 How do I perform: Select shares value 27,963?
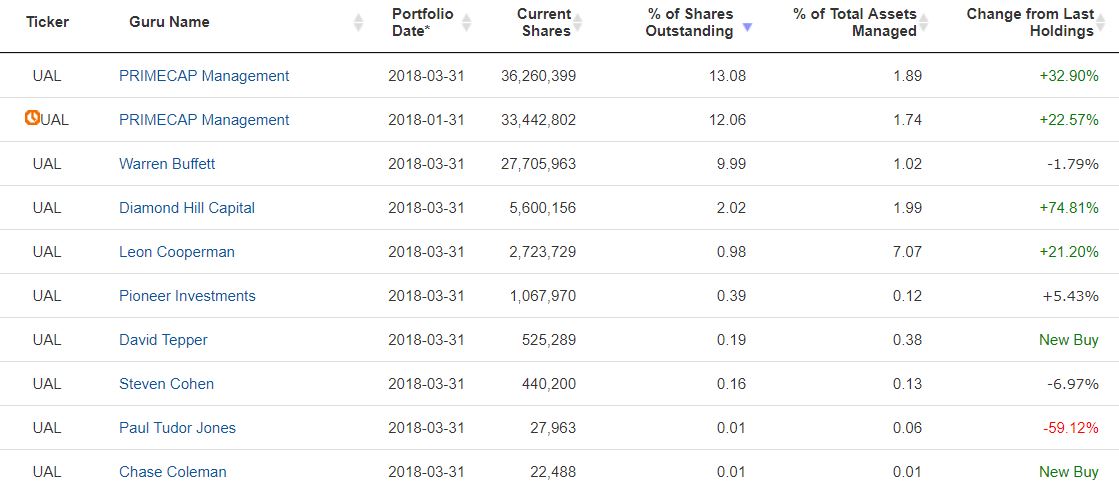(x=552, y=428)
